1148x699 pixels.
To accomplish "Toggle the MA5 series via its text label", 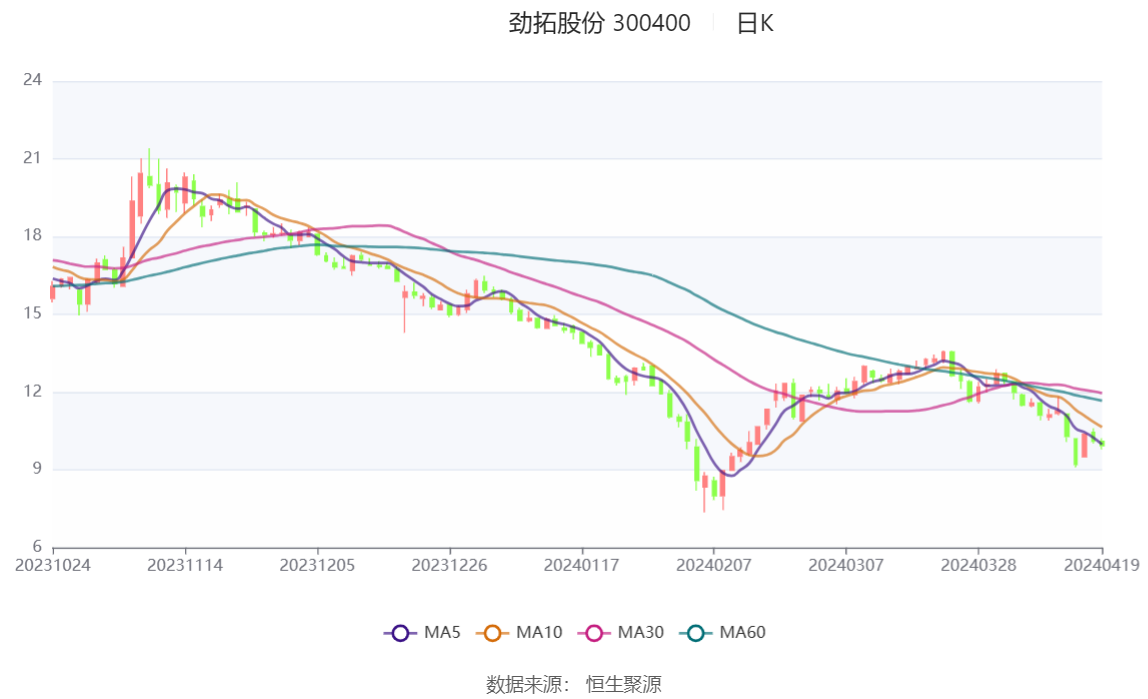I will click(442, 632).
